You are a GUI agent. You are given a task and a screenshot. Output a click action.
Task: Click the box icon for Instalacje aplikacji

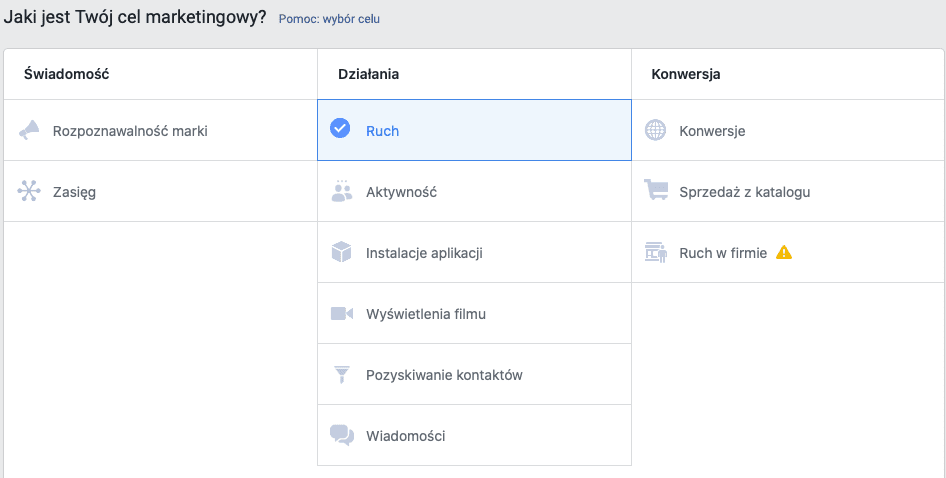(x=341, y=252)
